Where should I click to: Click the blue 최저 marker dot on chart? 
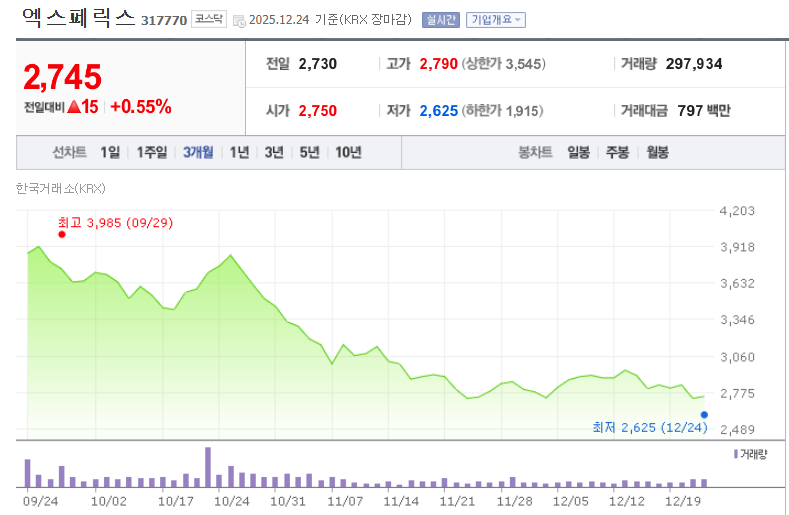(x=704, y=415)
